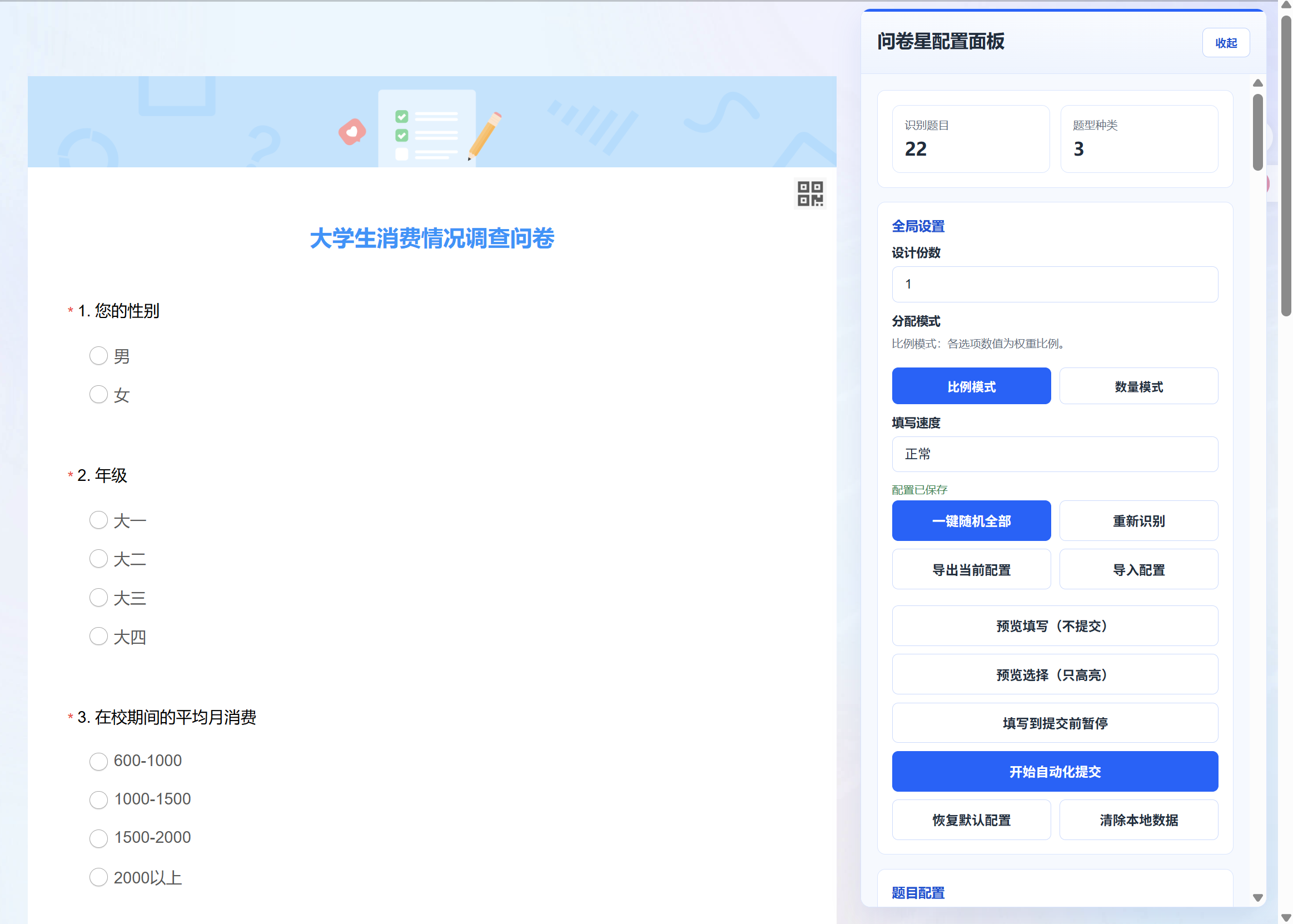This screenshot has width=1293, height=924.
Task: Open the QR code icon
Action: tap(809, 193)
